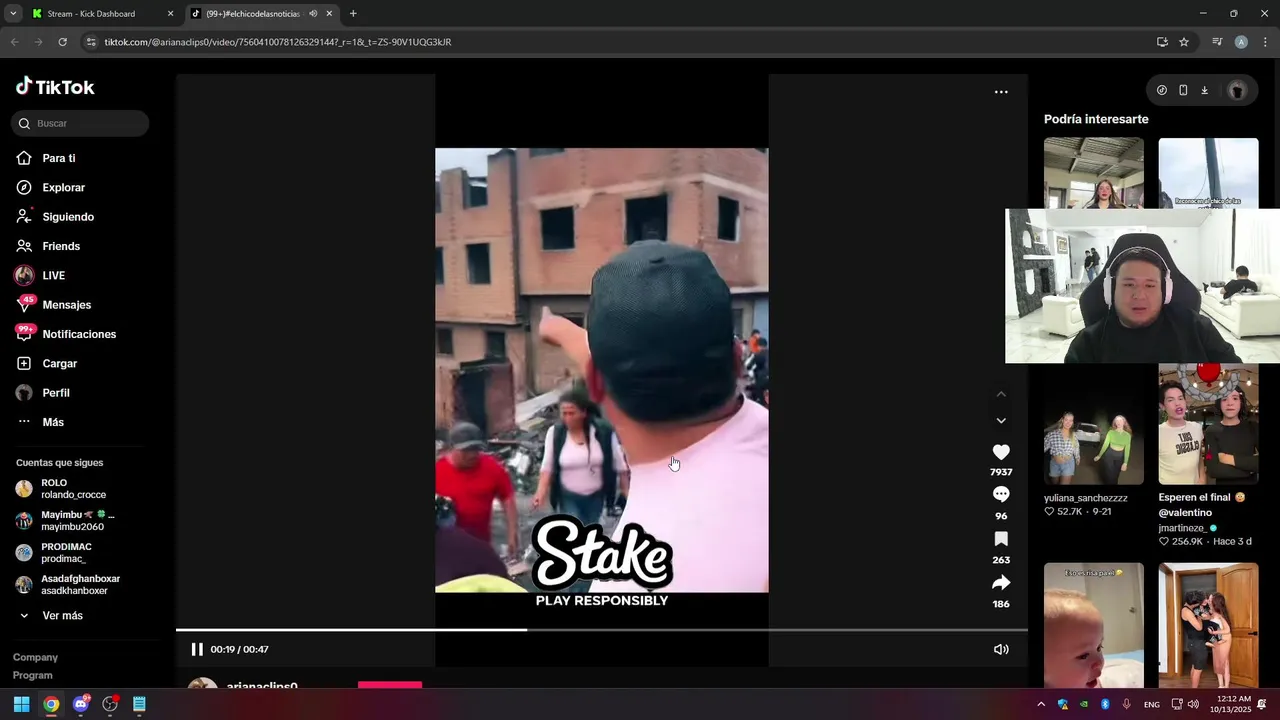Click TikTok coins icon at top right
This screenshot has width=1280, height=720.
coord(1162,90)
